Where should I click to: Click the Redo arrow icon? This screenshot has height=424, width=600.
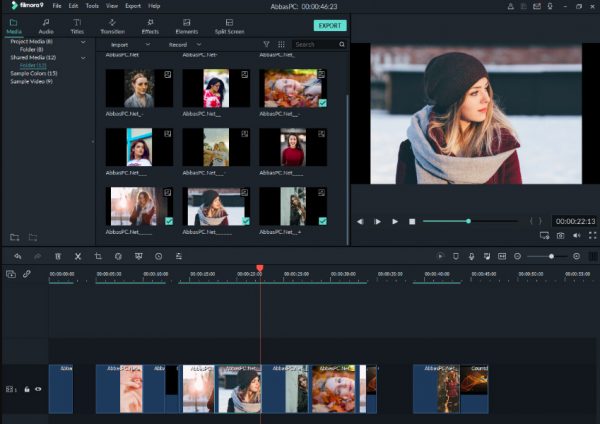[38, 256]
